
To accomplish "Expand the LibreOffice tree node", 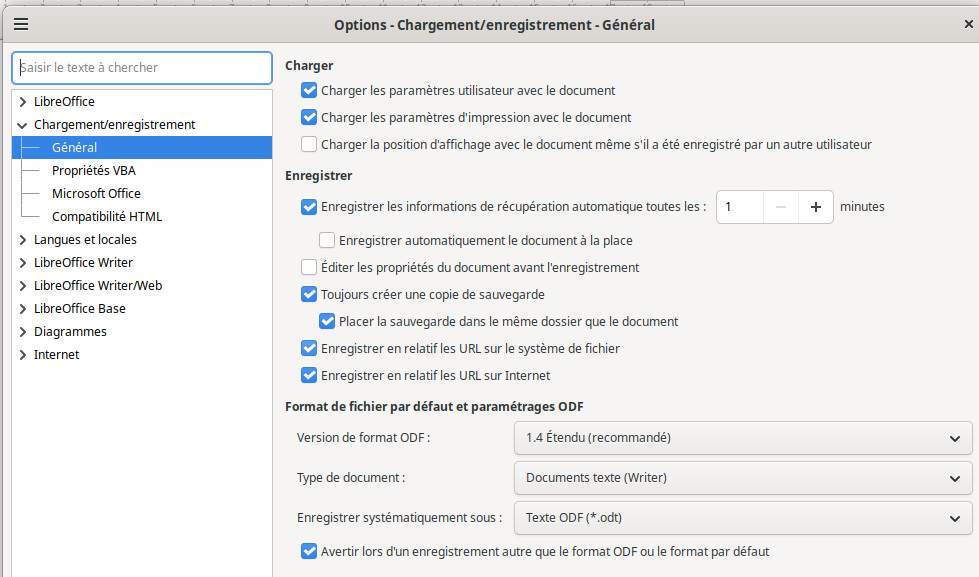I will point(23,102).
